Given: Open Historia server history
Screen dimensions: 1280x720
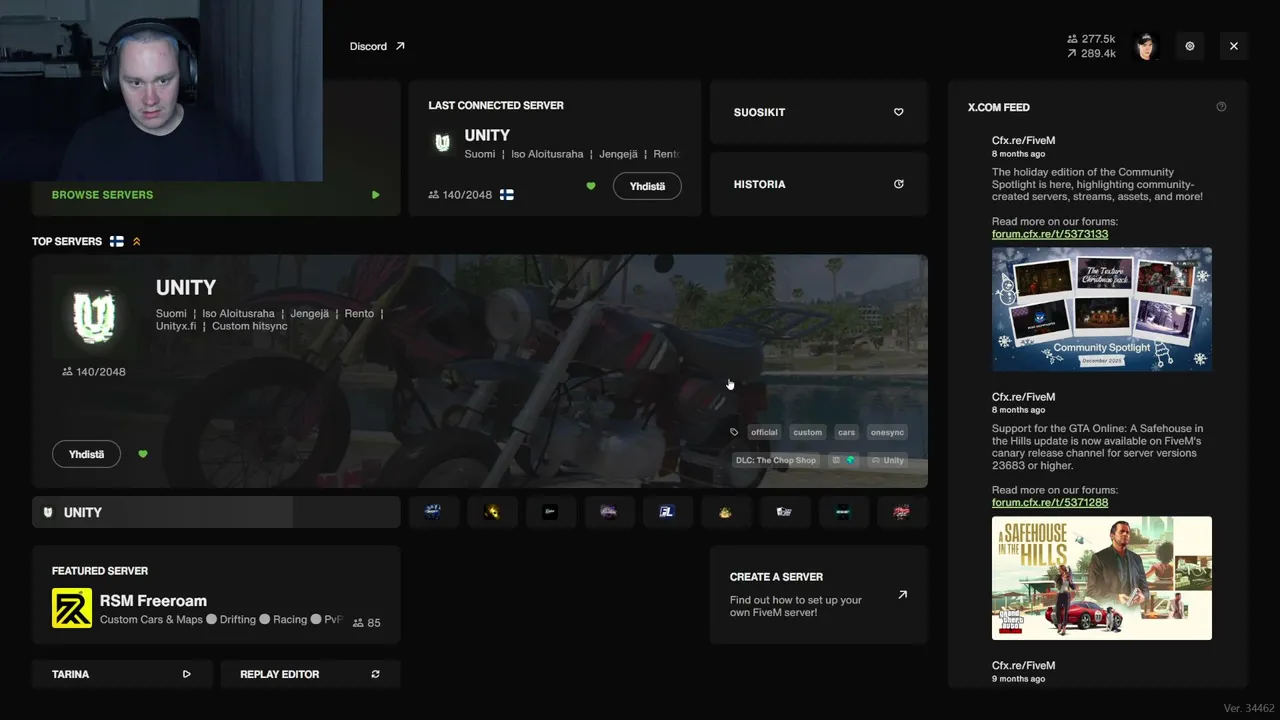Looking at the screenshot, I should coord(819,184).
